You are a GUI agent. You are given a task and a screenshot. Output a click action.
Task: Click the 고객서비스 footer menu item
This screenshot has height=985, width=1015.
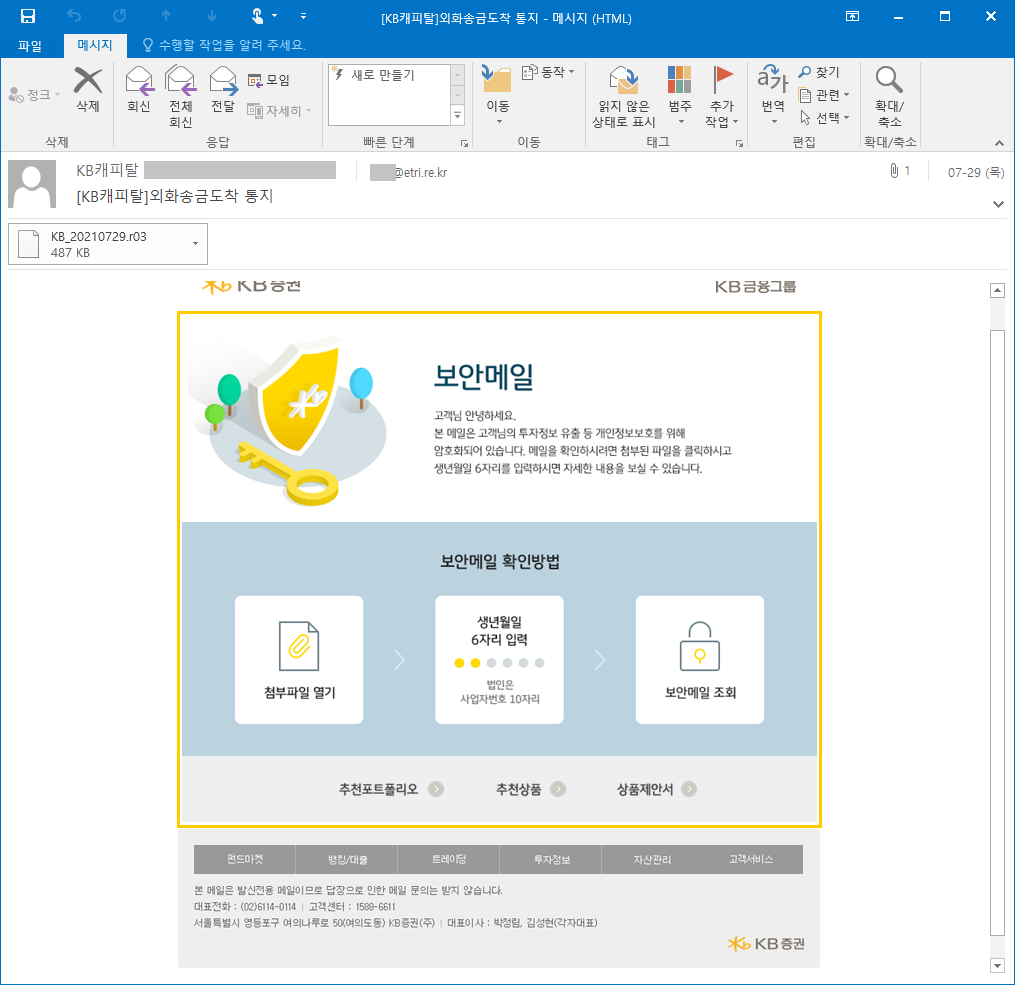[751, 859]
